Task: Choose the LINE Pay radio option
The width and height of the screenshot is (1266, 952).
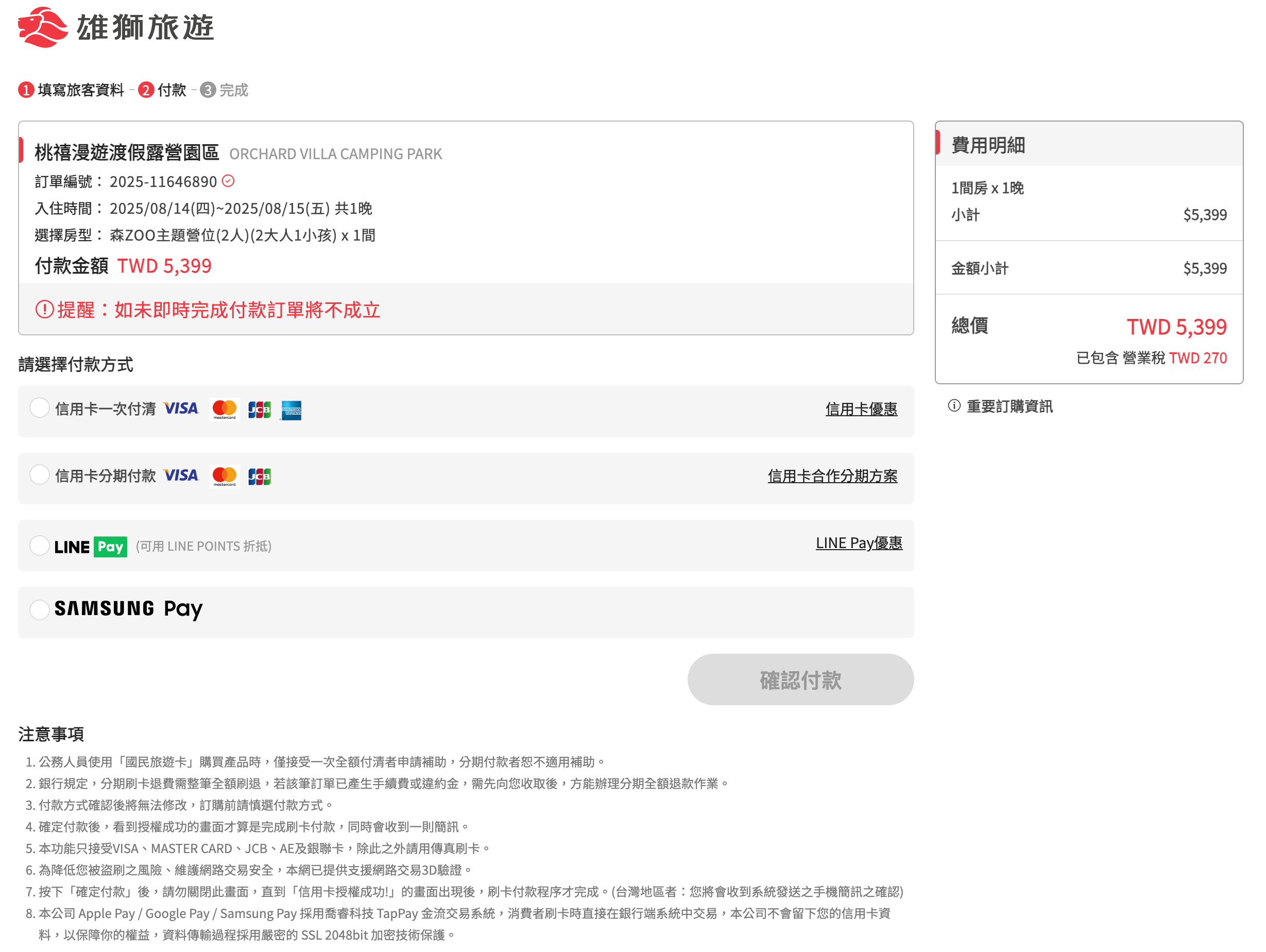Action: 40,546
